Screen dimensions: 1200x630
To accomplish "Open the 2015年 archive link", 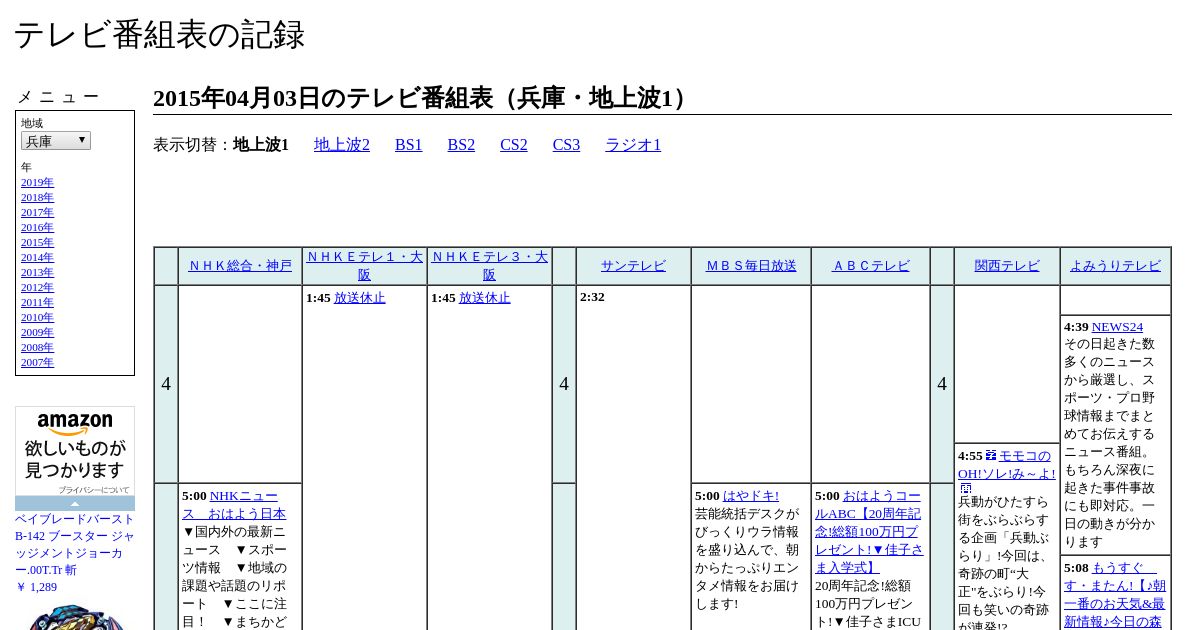I will pyautogui.click(x=37, y=242).
